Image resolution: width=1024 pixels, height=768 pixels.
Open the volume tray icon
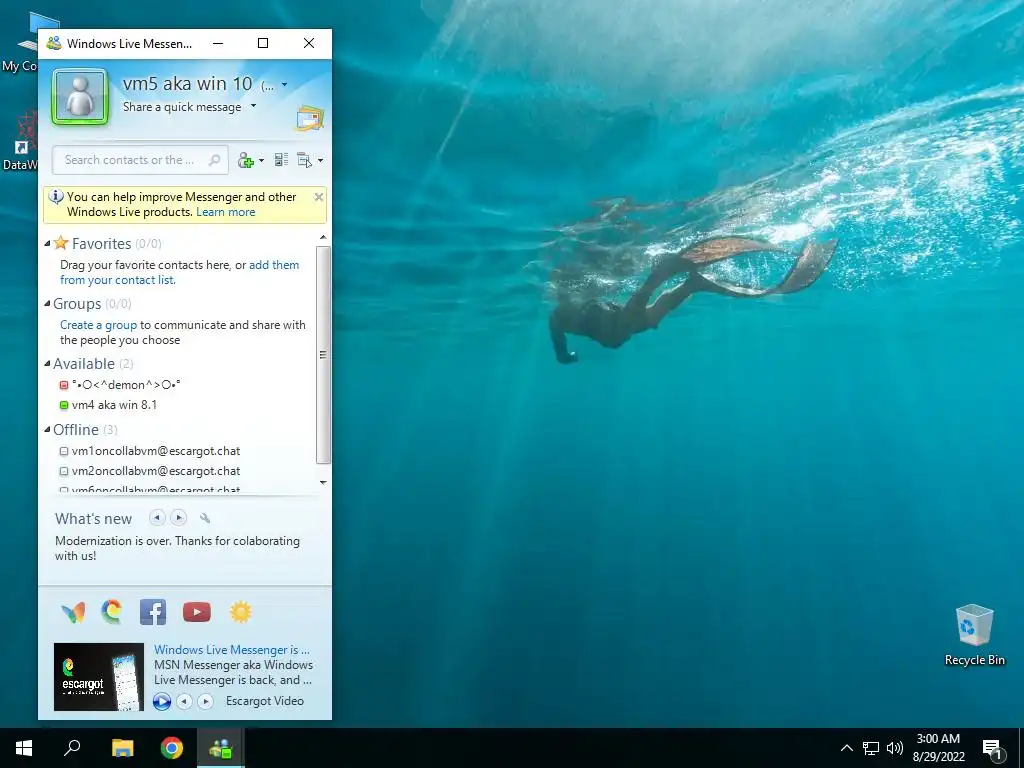(x=895, y=748)
